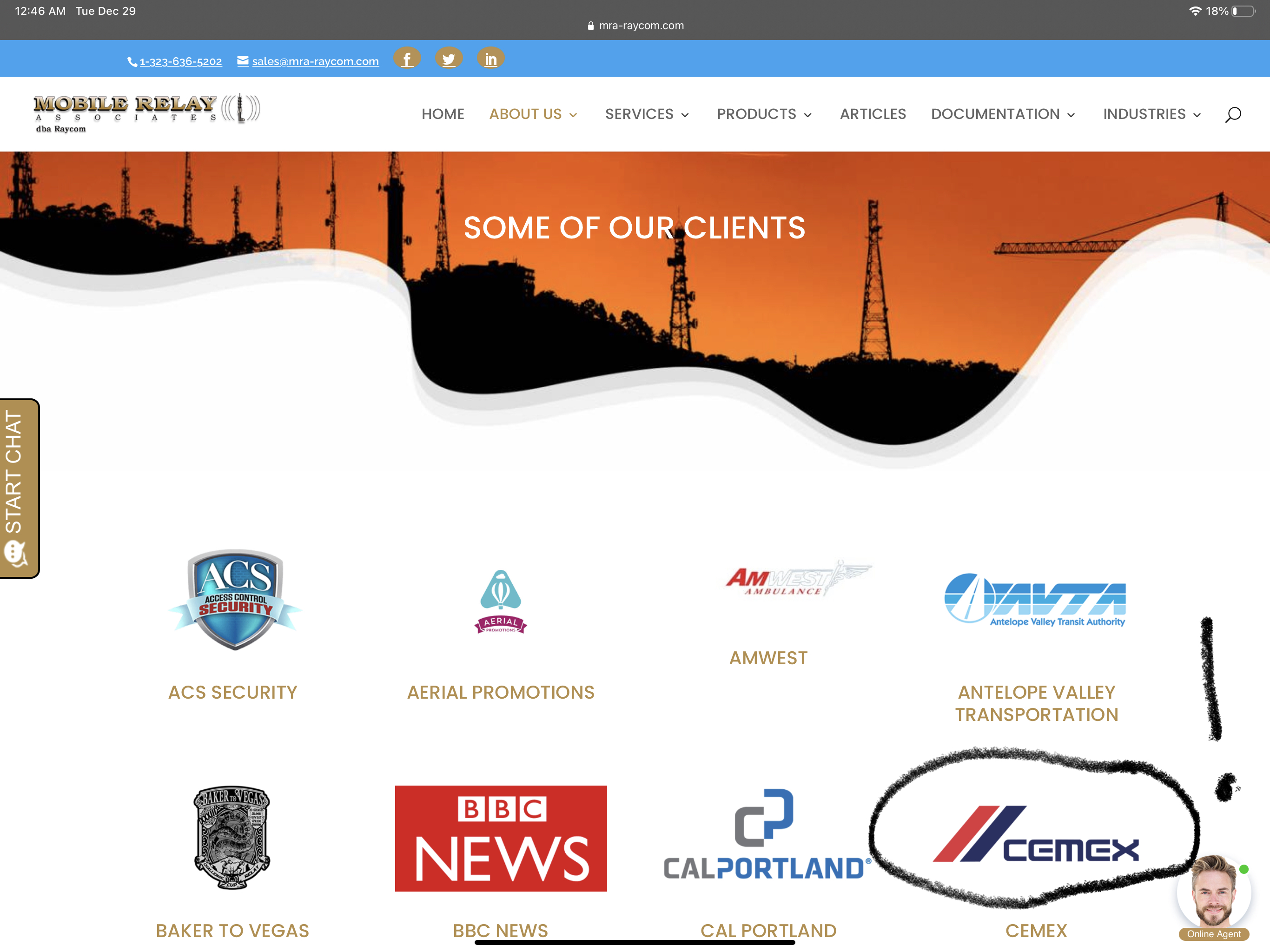Click the BAKER TO VEGAS caption
1270x952 pixels.
tap(232, 931)
